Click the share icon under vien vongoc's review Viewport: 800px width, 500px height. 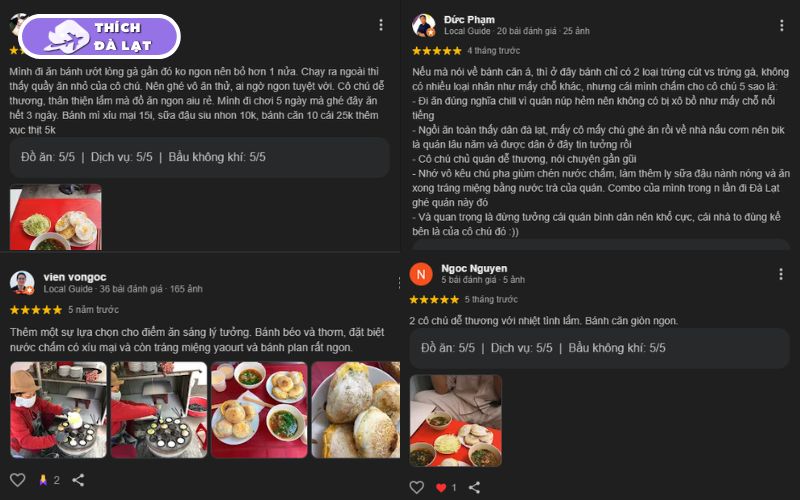pyautogui.click(x=78, y=480)
